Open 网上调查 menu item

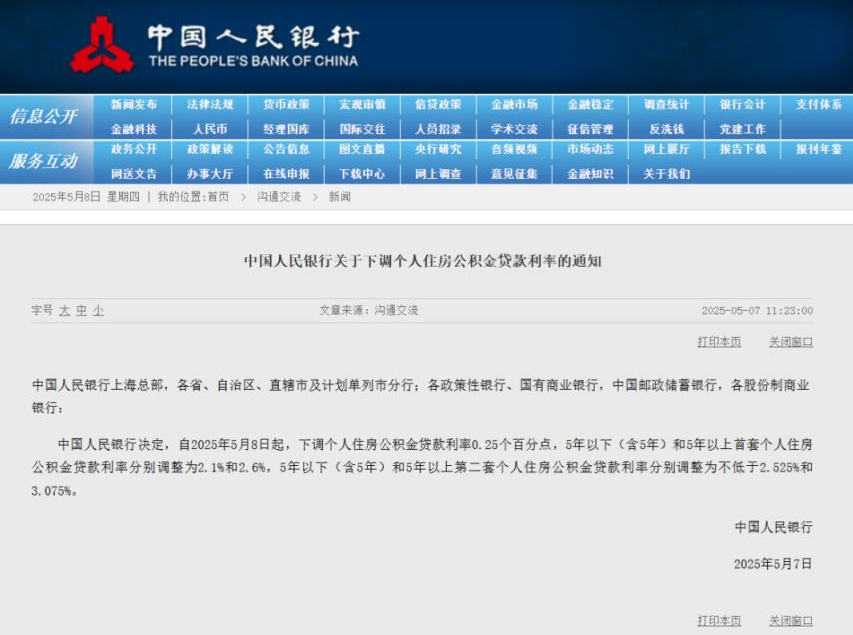point(438,174)
